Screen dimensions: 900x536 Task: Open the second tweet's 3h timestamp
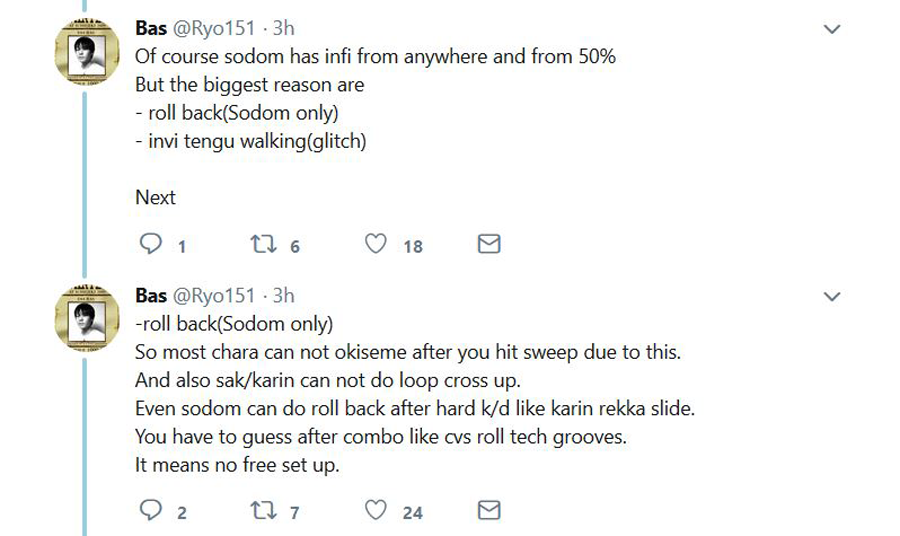284,296
